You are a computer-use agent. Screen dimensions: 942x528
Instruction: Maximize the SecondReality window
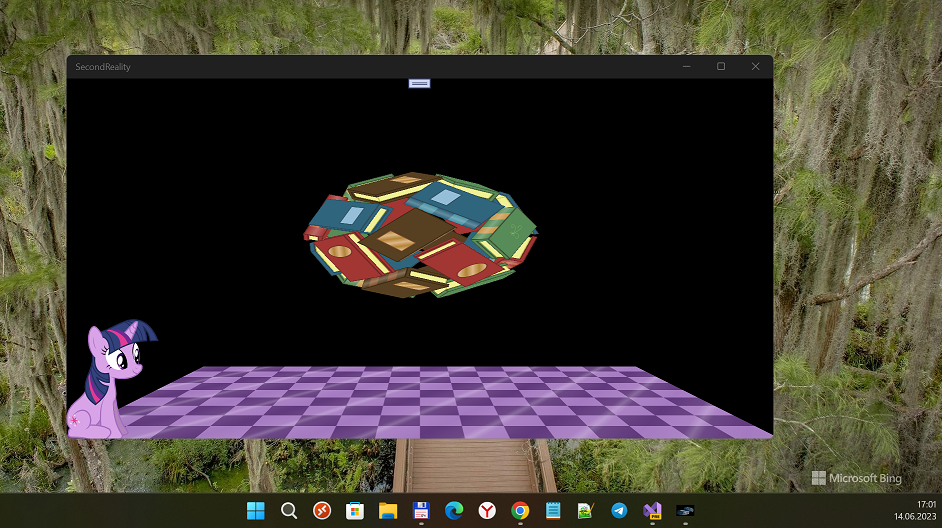(721, 67)
